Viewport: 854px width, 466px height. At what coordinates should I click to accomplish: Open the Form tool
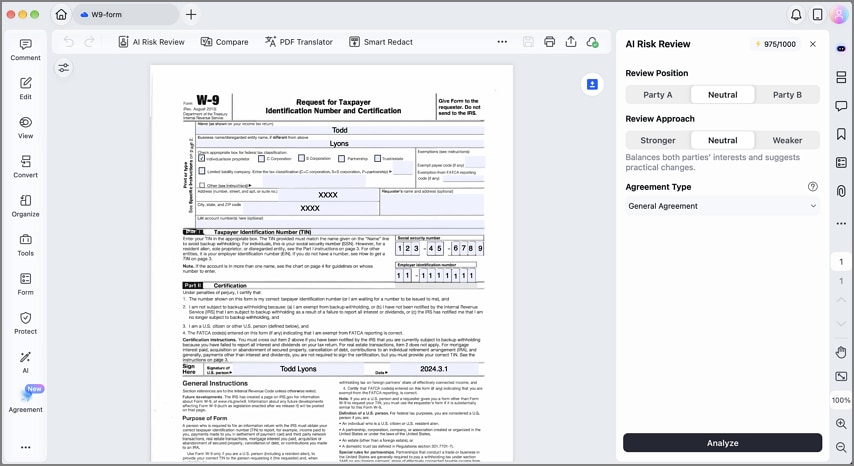pyautogui.click(x=25, y=285)
